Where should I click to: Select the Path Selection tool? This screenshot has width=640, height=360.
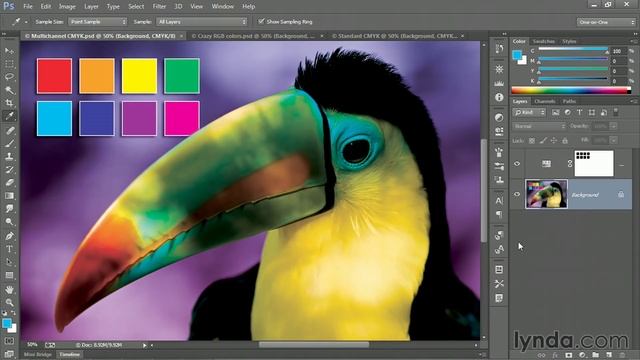9,262
